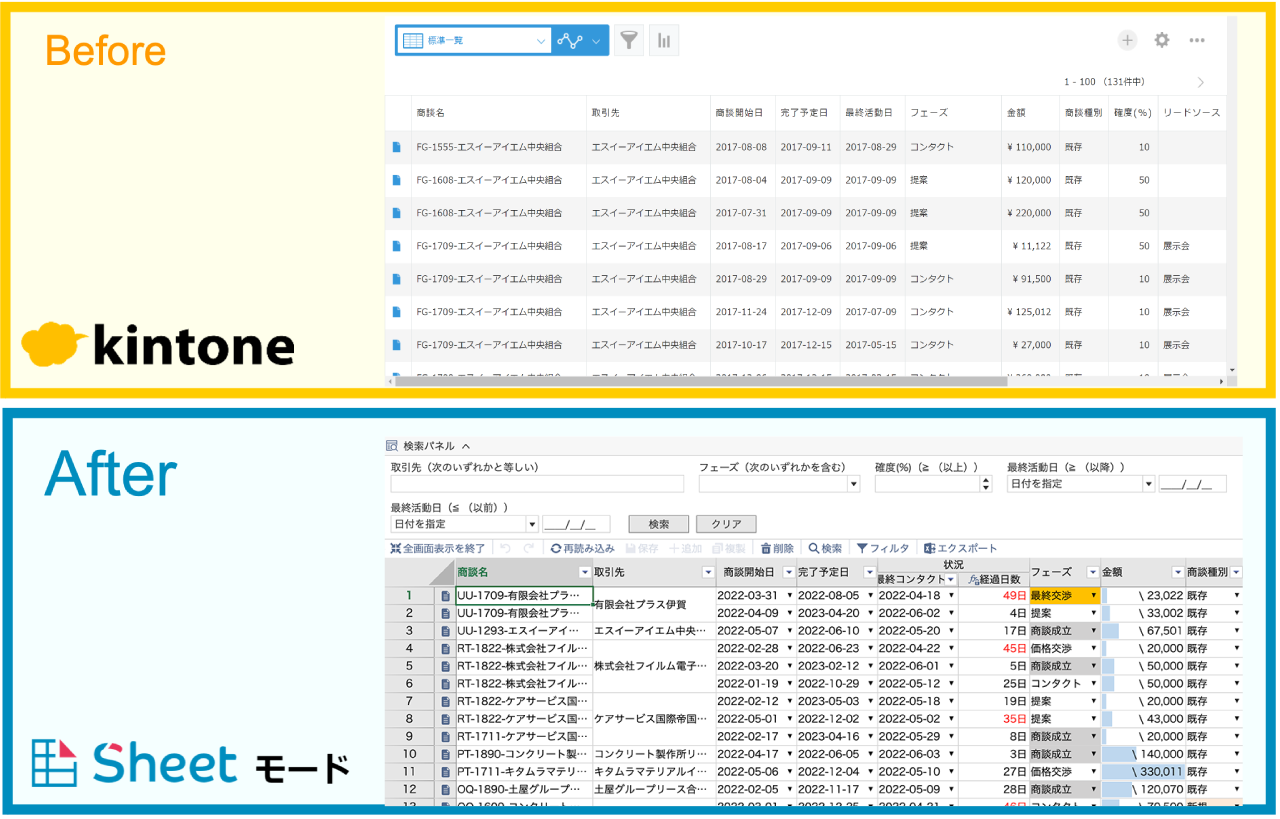Click エクスポート export in sheet toolbar
The image size is (1280, 819).
pyautogui.click(x=960, y=548)
